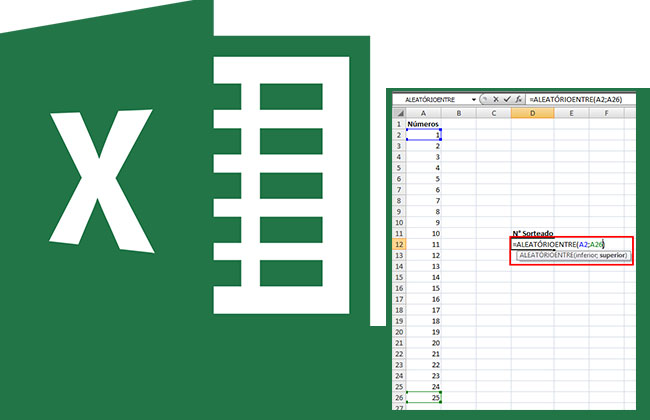
Task: Click cell A25 containing value 24
Action: (423, 386)
